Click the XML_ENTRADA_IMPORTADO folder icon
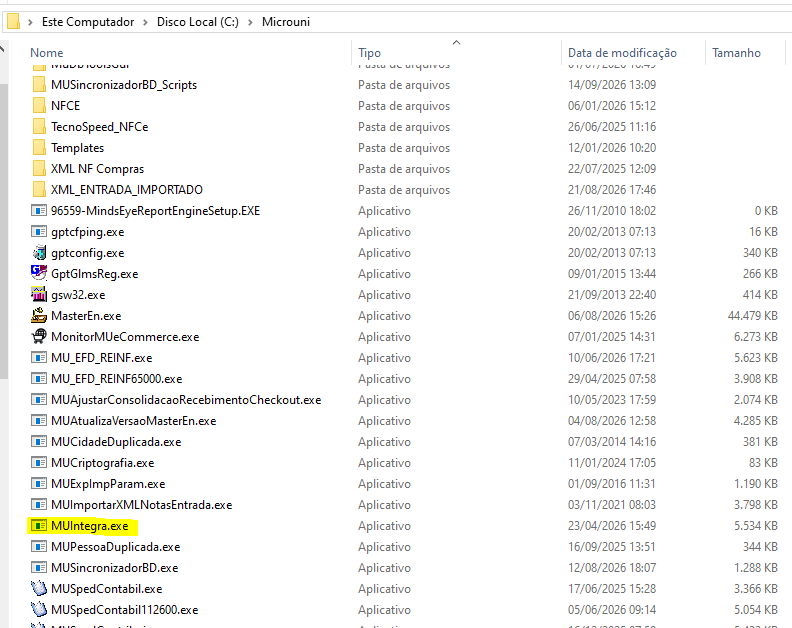This screenshot has height=628, width=792. click(x=39, y=189)
